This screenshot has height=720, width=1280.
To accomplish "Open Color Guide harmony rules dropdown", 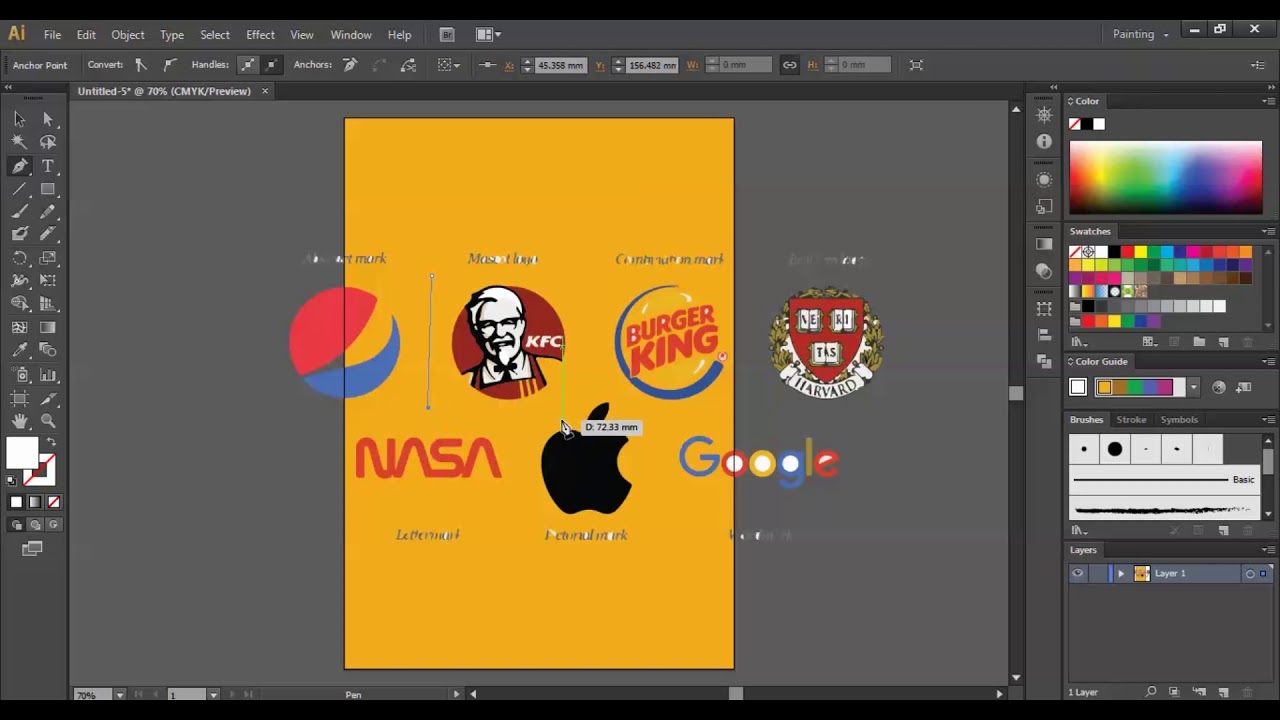I will 1193,387.
